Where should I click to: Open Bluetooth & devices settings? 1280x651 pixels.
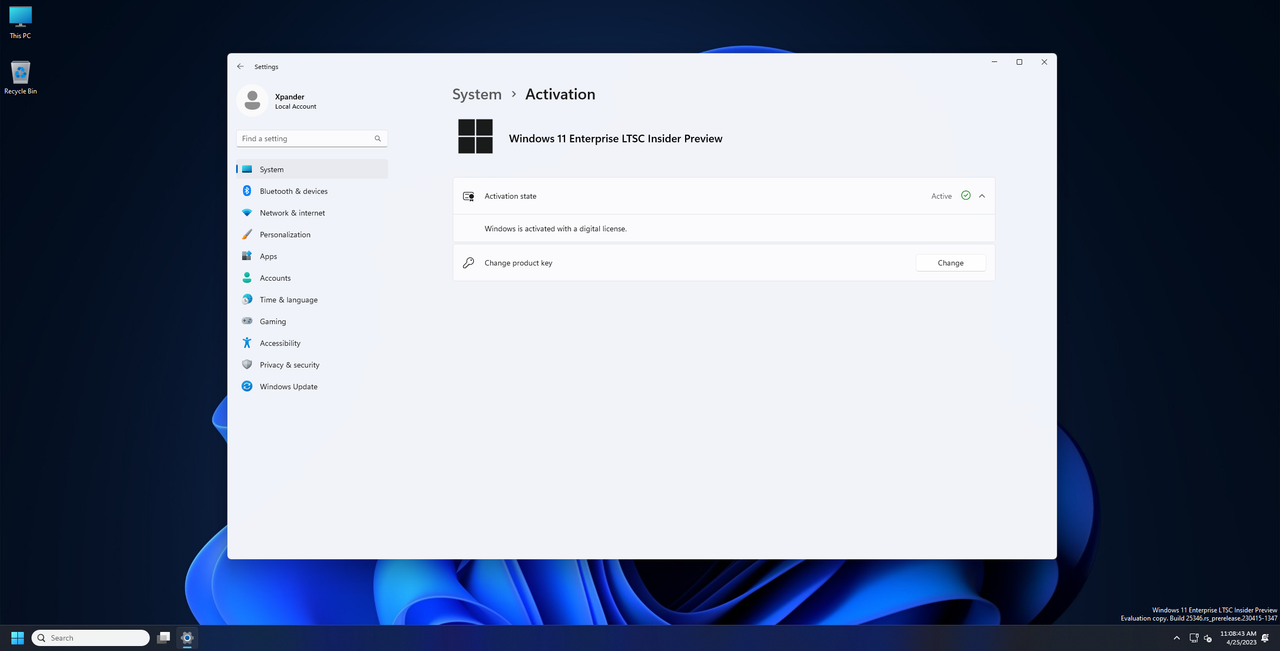click(x=312, y=191)
